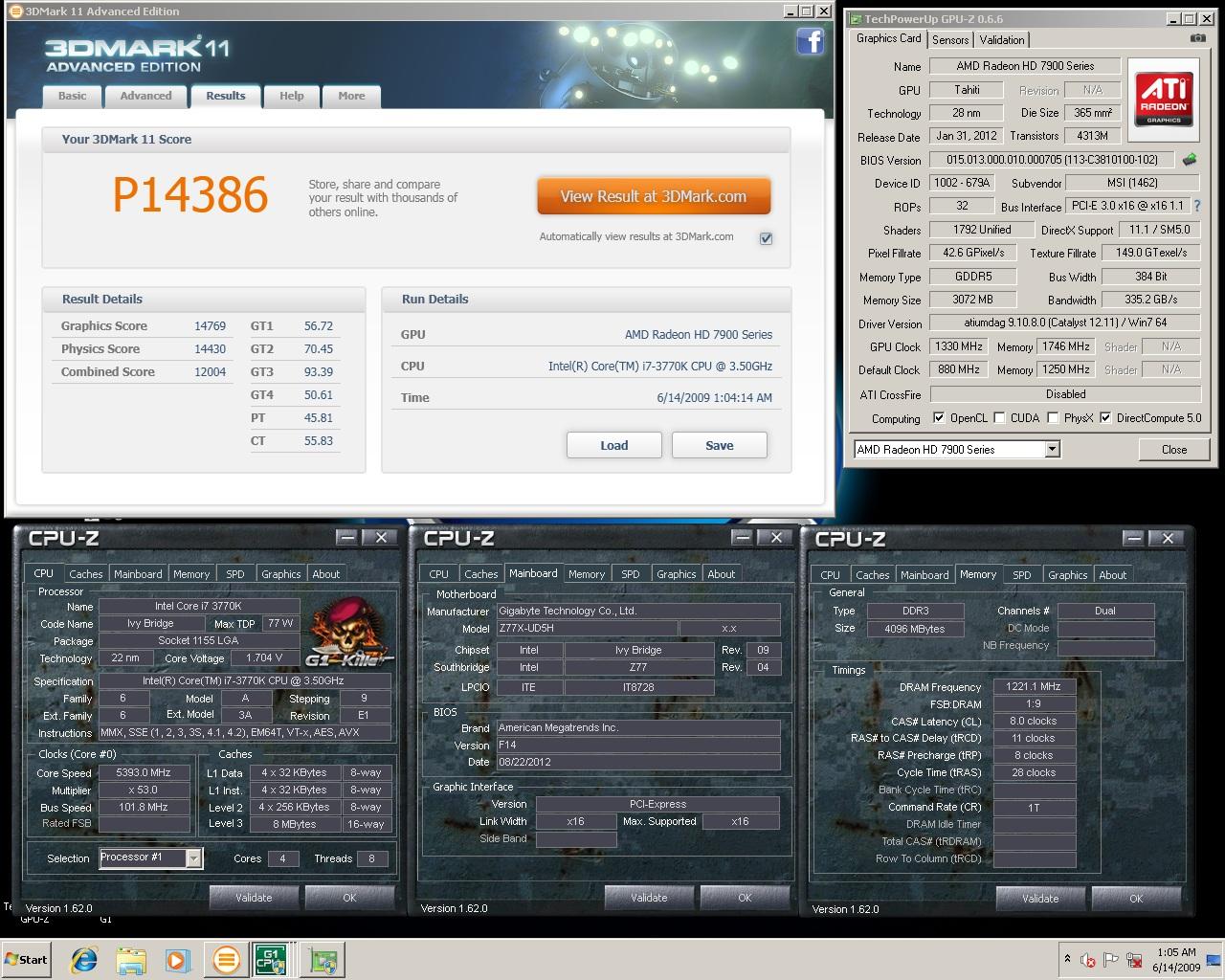Click OK in the CPU-Z mainboard window
The height and width of the screenshot is (980, 1225).
[x=745, y=898]
